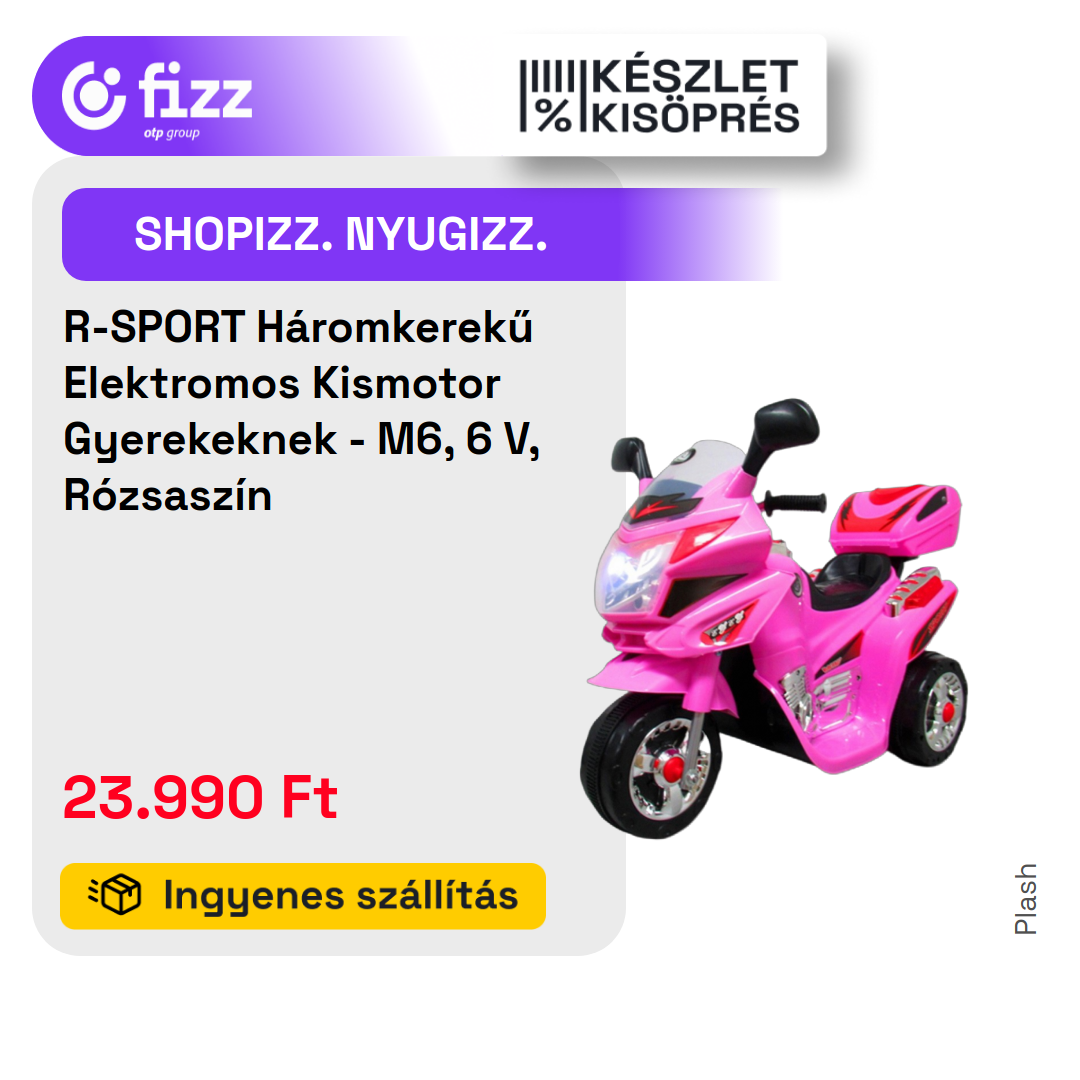This screenshot has height=1080, width=1080.
Task: Click the motorcycle's large black mirror
Action: coord(783,432)
